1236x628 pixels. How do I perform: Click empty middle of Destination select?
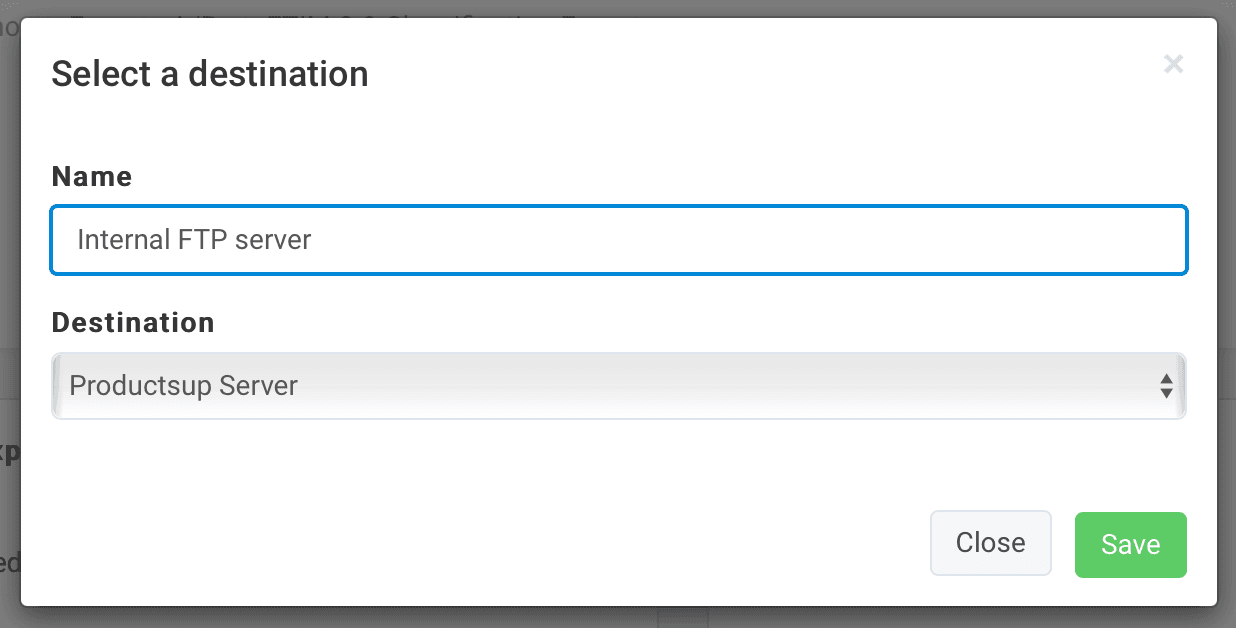(700, 386)
